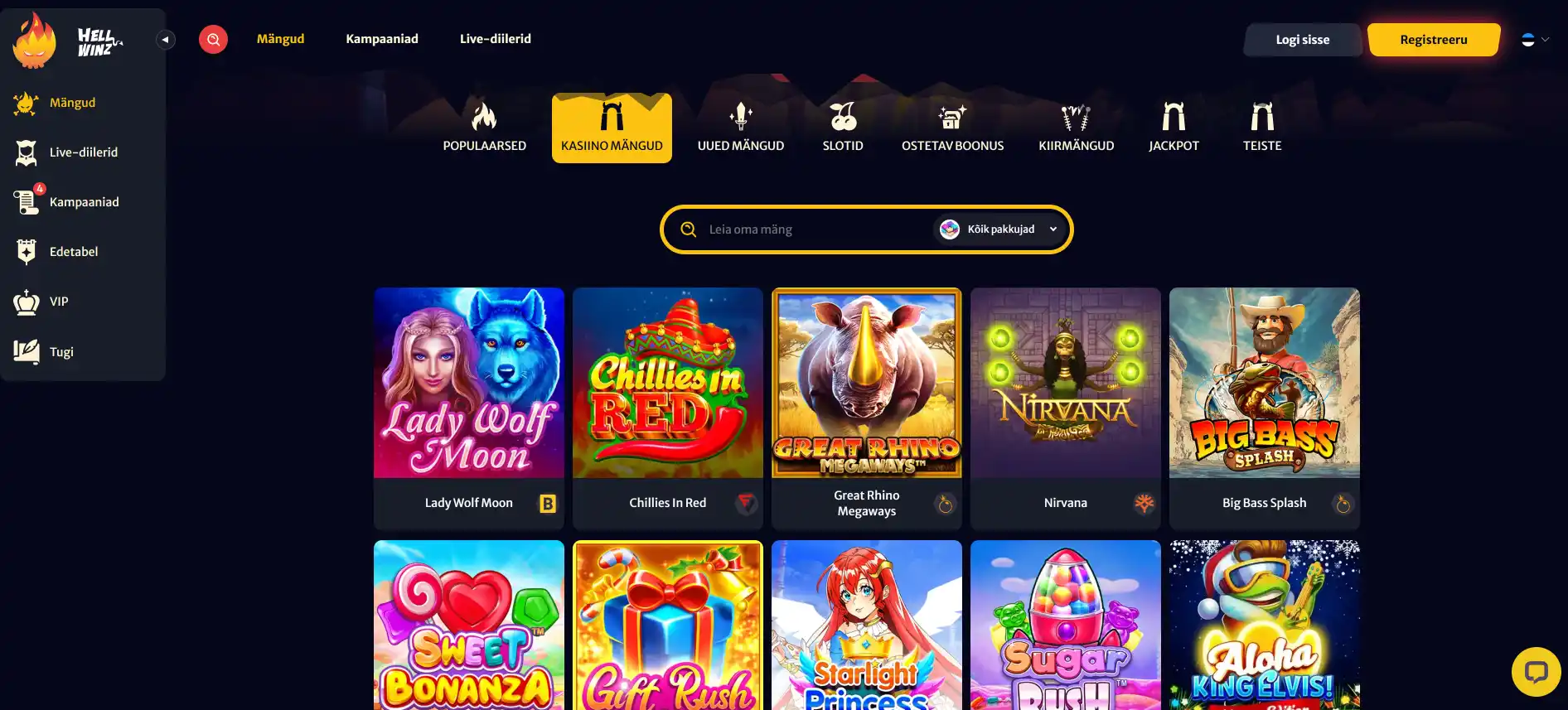Open the Ostetav Boonus category icon

click(x=952, y=117)
